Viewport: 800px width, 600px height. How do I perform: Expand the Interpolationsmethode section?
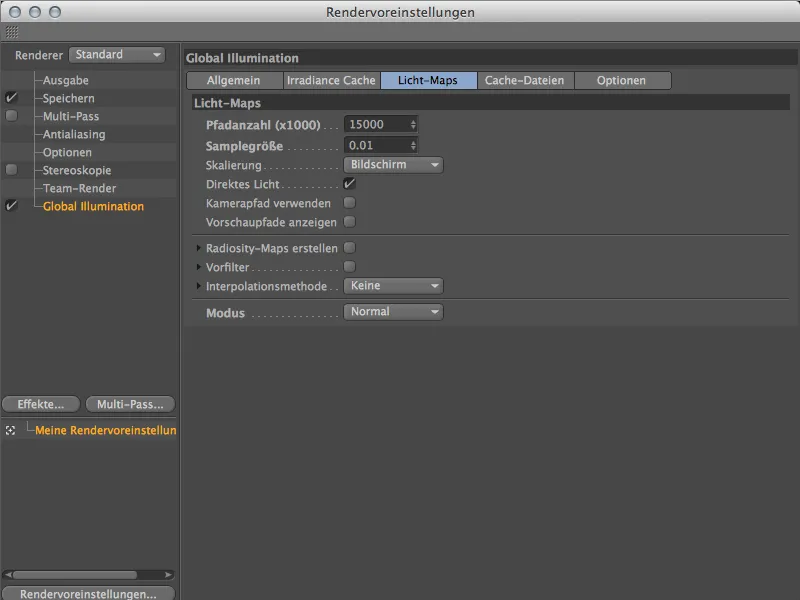198,286
